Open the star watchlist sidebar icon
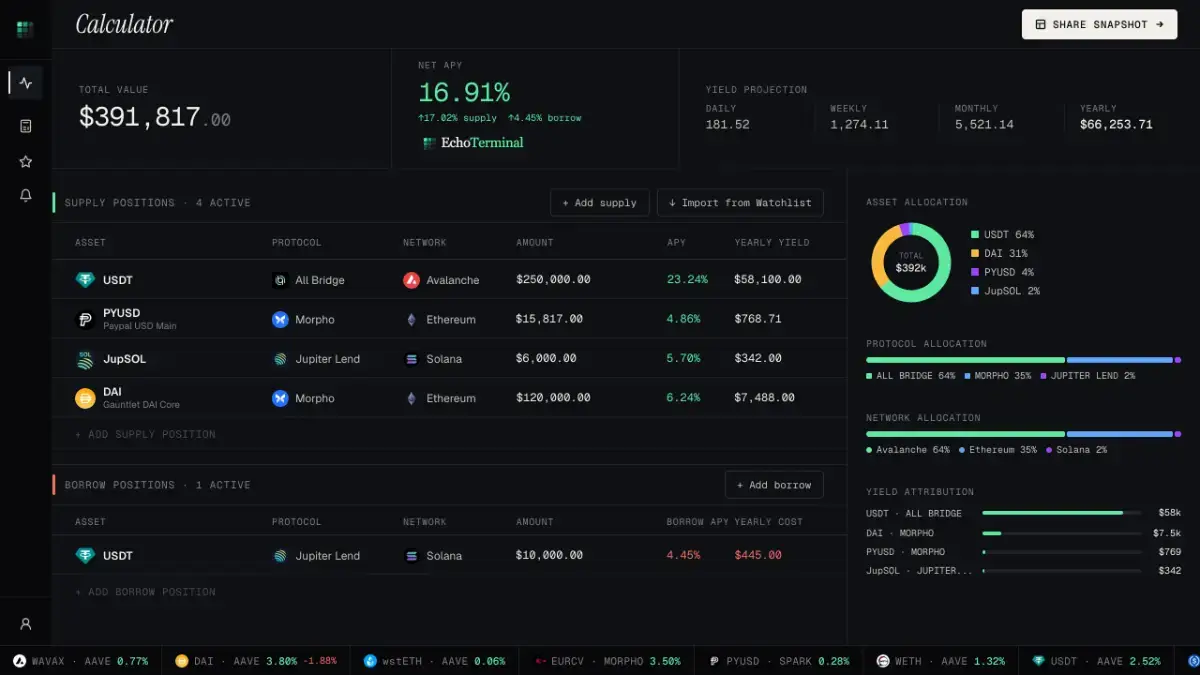1200x675 pixels. tap(26, 161)
